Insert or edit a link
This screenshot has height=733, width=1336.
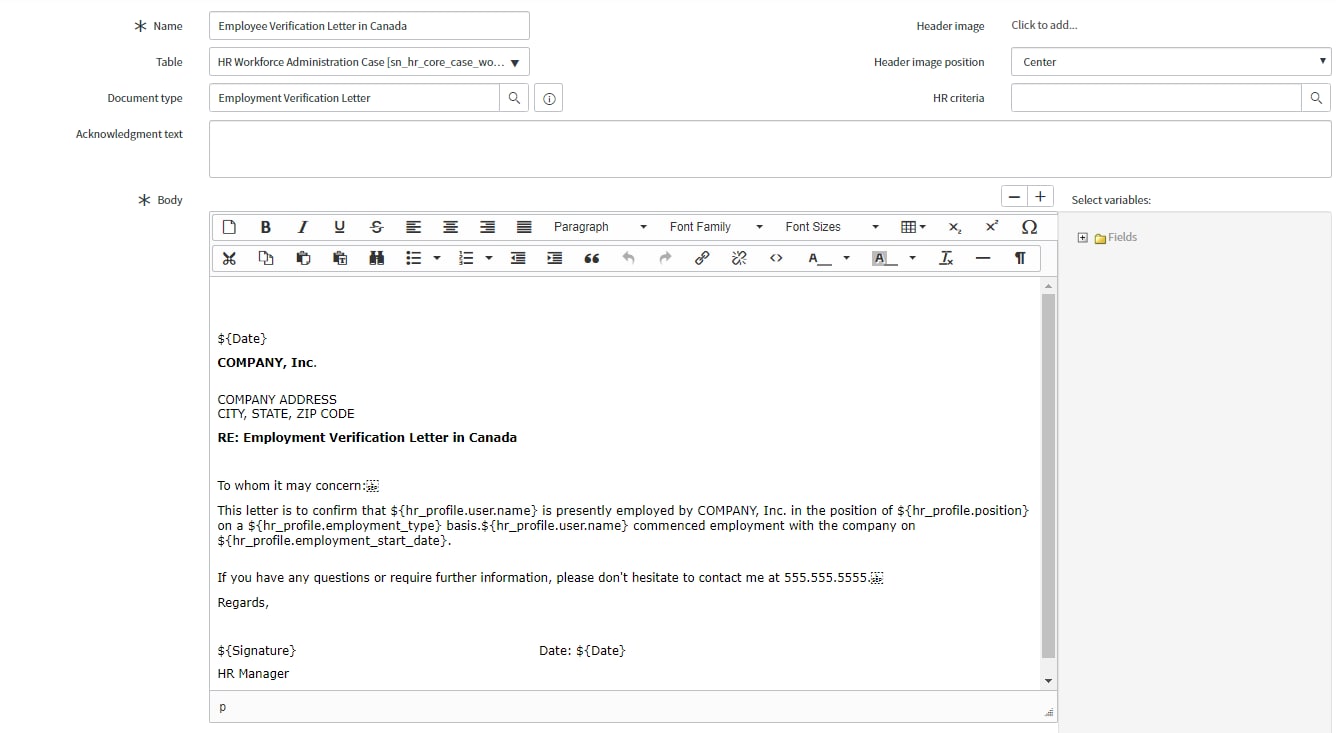(702, 258)
